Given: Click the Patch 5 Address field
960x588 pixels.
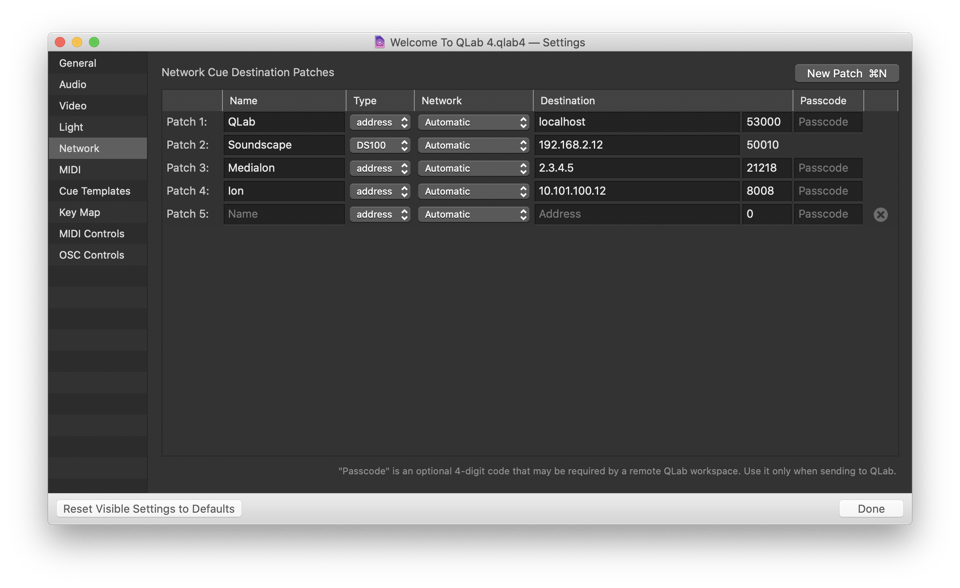Looking at the screenshot, I should coord(636,214).
